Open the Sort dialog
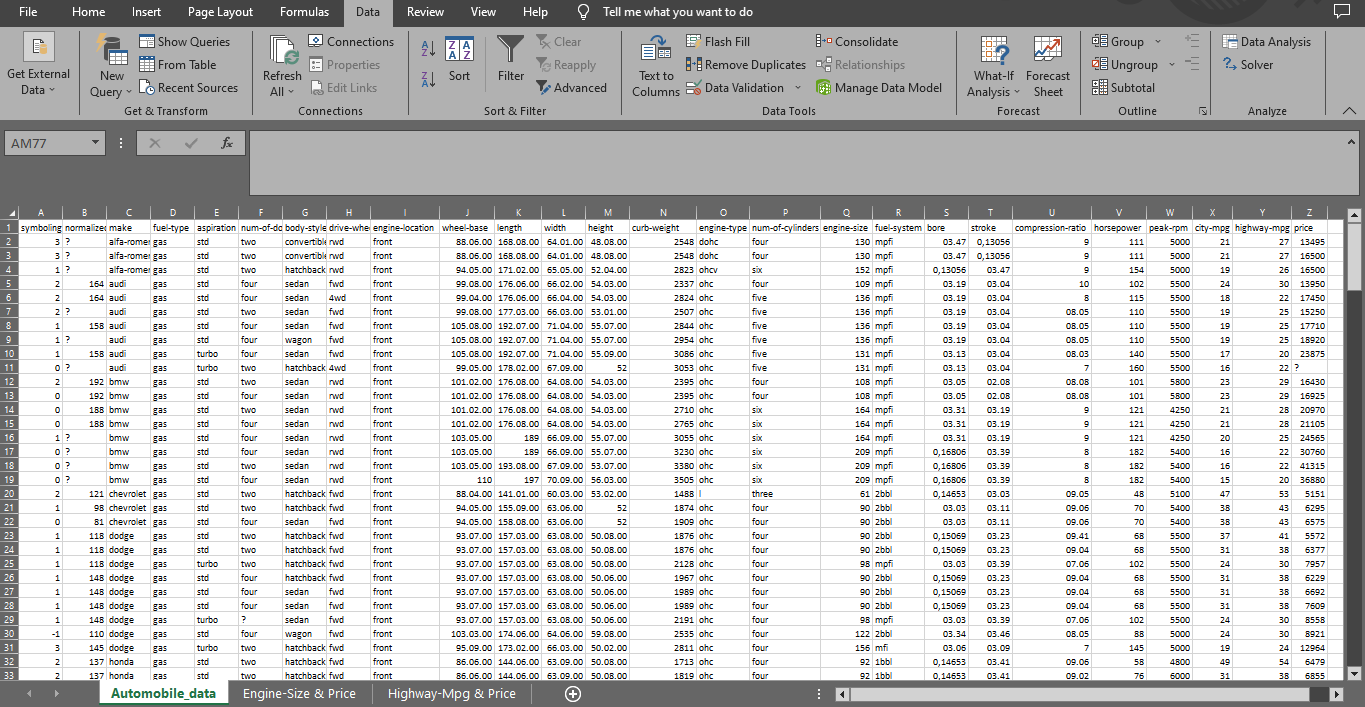Screen dimensions: 1365x707 459,60
